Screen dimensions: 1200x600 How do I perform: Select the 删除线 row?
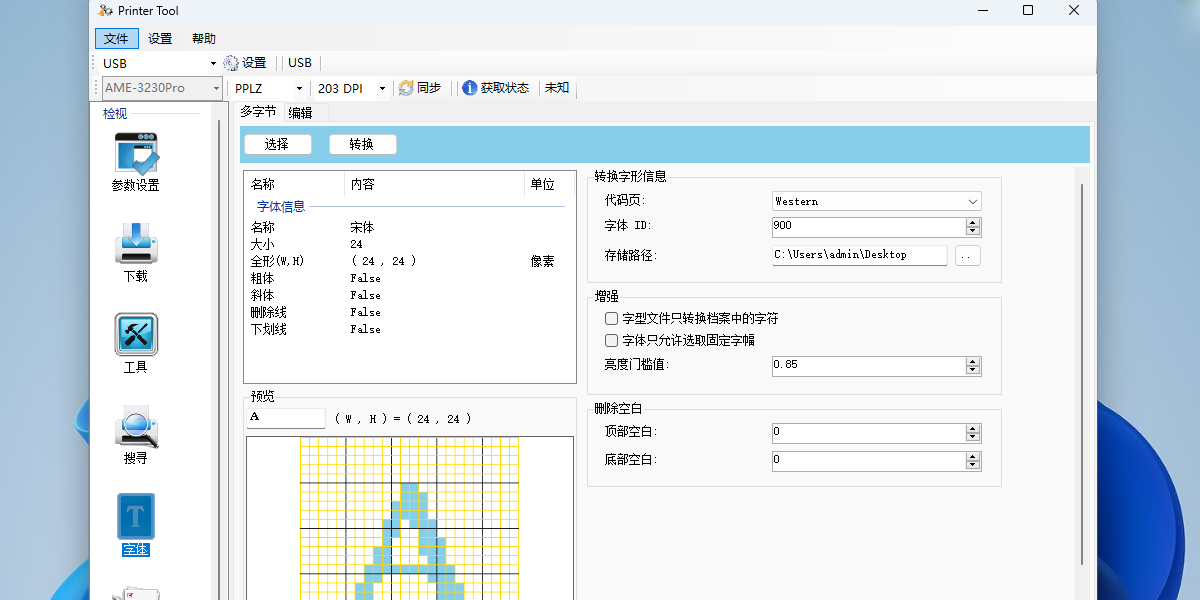tap(410, 313)
